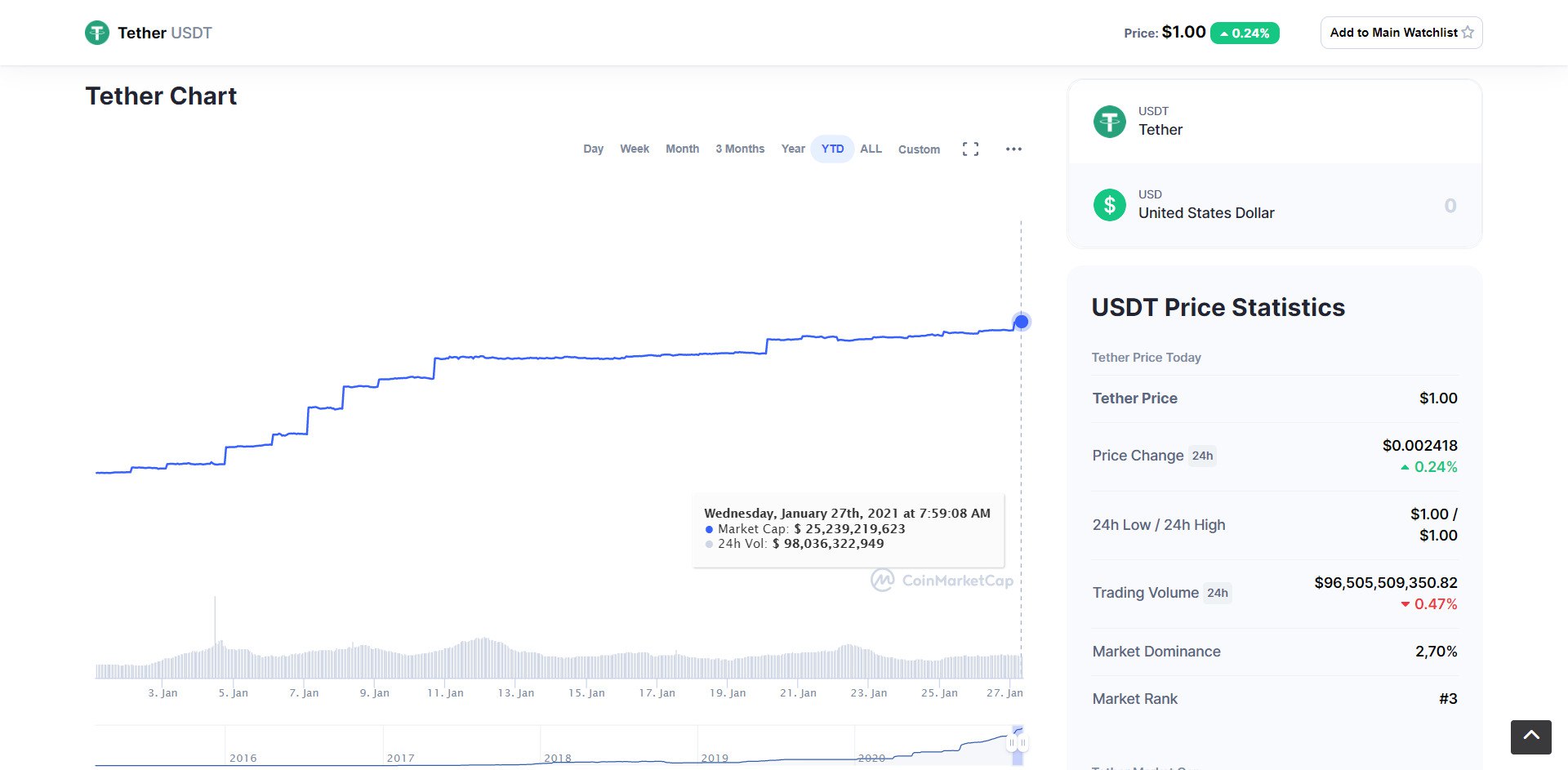Click the $0.002418 price change value
The width and height of the screenshot is (1568, 770).
pyautogui.click(x=1419, y=445)
